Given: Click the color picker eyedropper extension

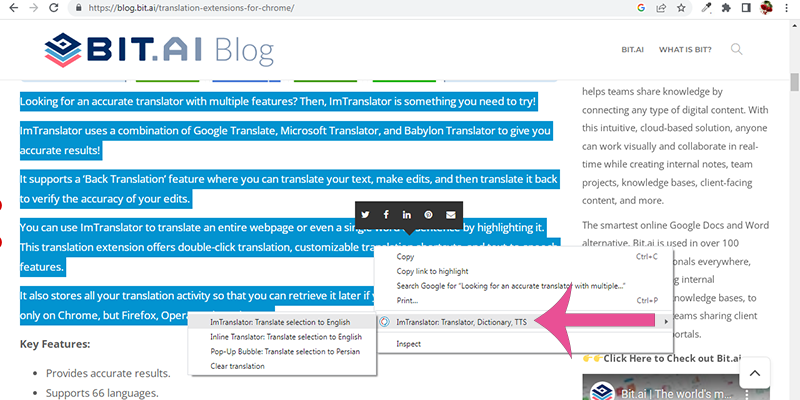Looking at the screenshot, I should coord(706,7).
